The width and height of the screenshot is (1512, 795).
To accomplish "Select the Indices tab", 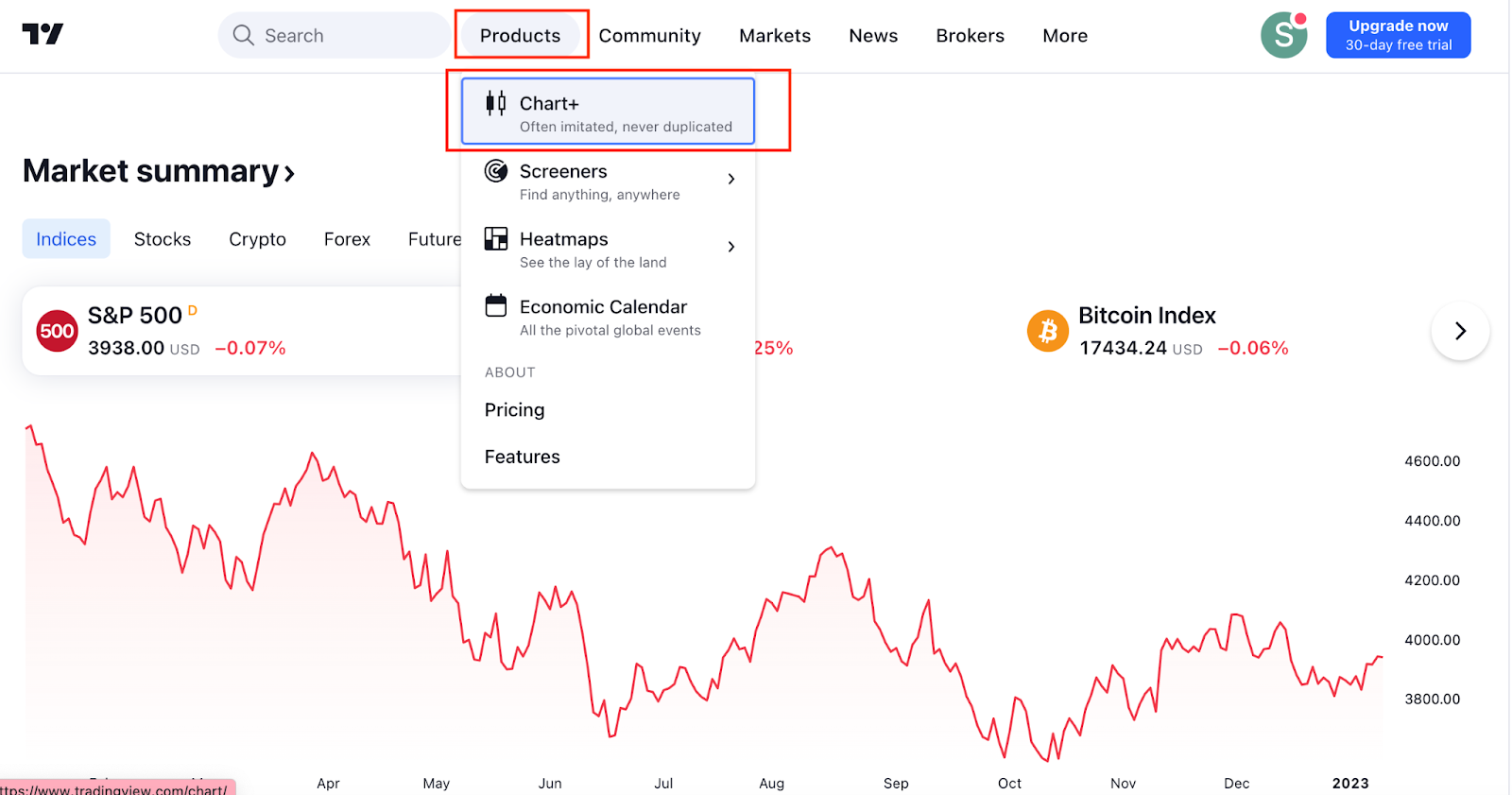I will click(65, 238).
